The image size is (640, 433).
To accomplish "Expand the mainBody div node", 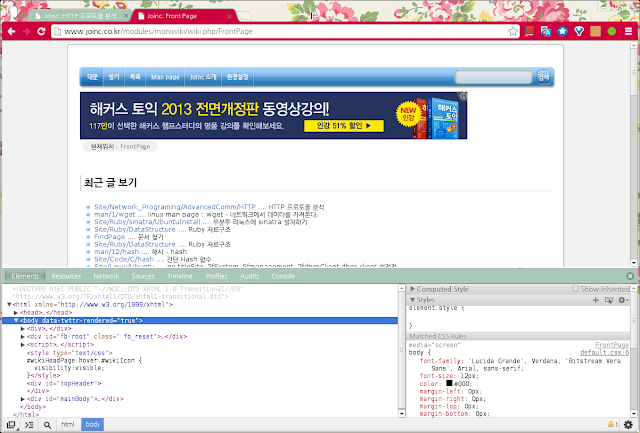I will click(x=23, y=399).
